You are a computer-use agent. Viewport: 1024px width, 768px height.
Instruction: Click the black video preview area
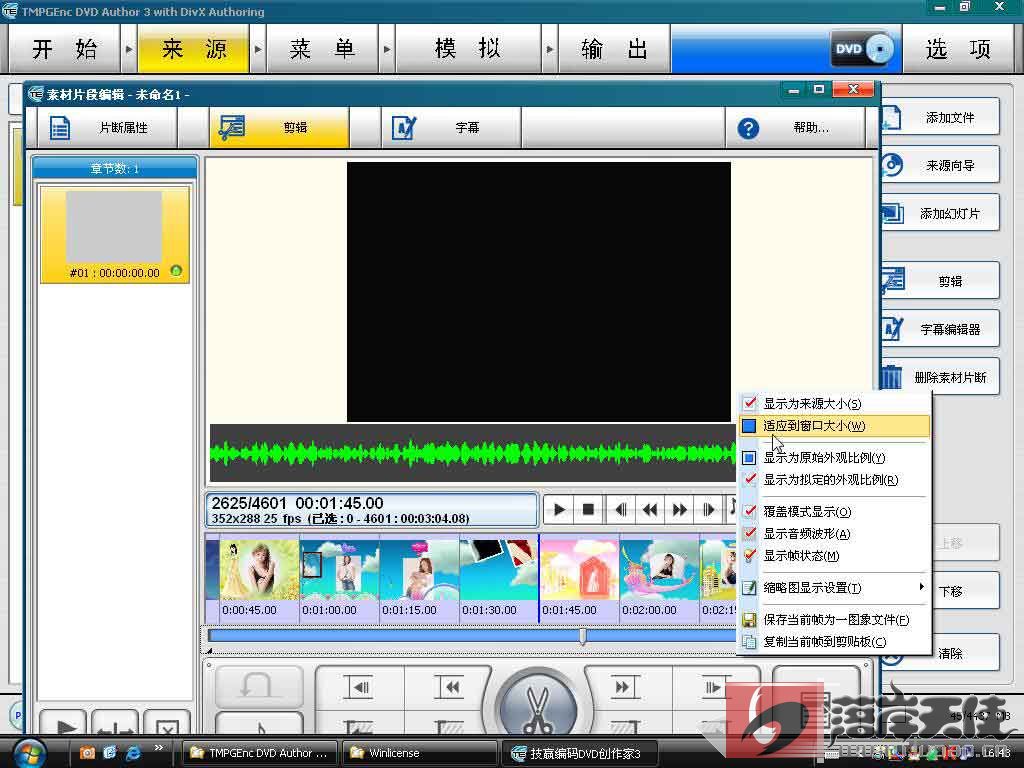(x=539, y=292)
